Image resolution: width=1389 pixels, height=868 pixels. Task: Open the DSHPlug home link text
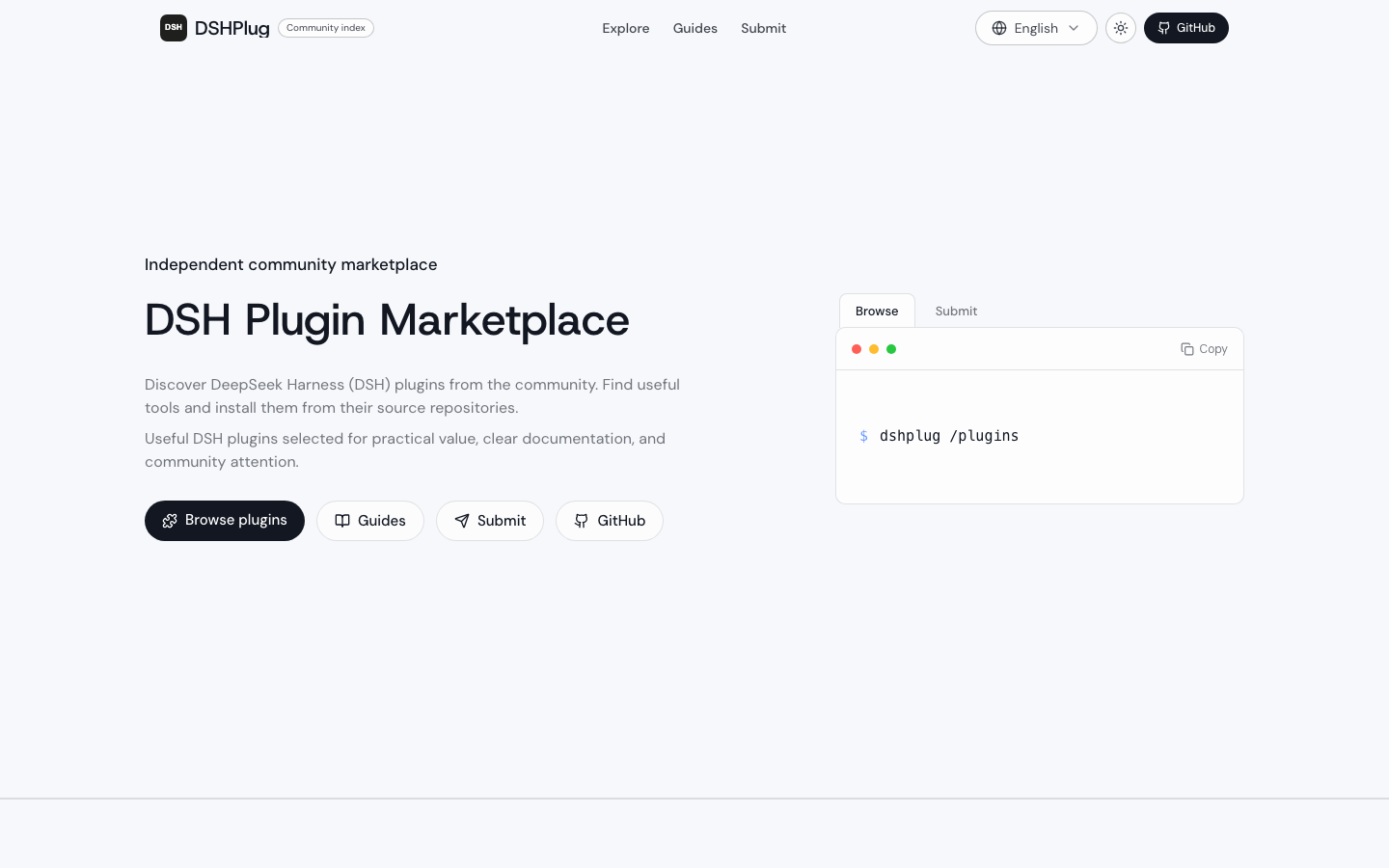pyautogui.click(x=231, y=28)
